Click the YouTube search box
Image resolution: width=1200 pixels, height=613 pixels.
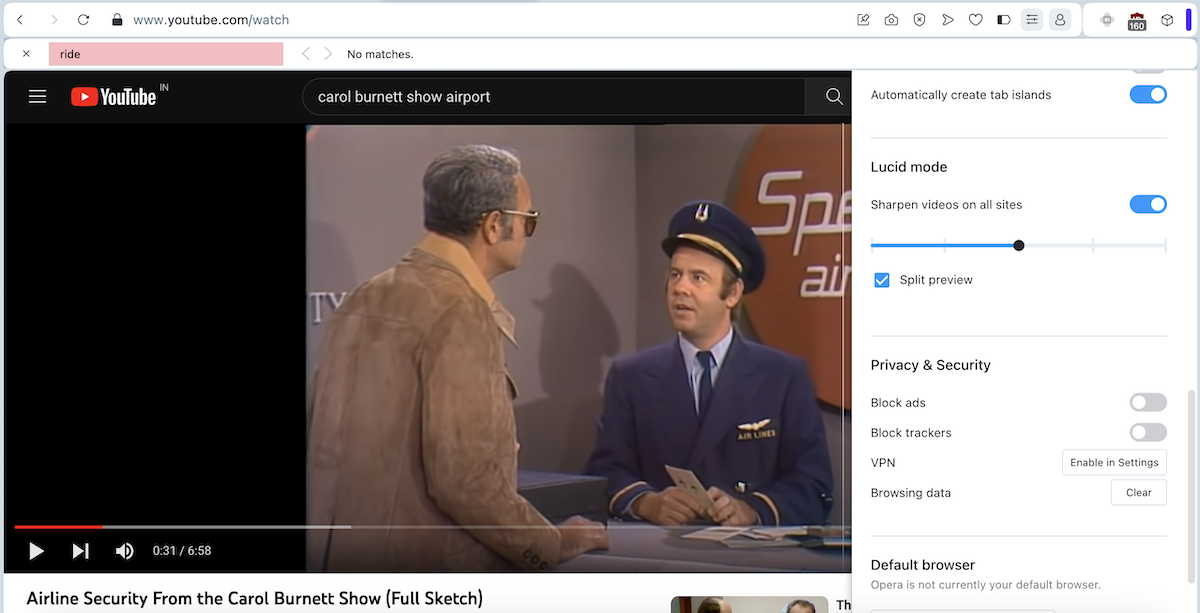coord(554,97)
